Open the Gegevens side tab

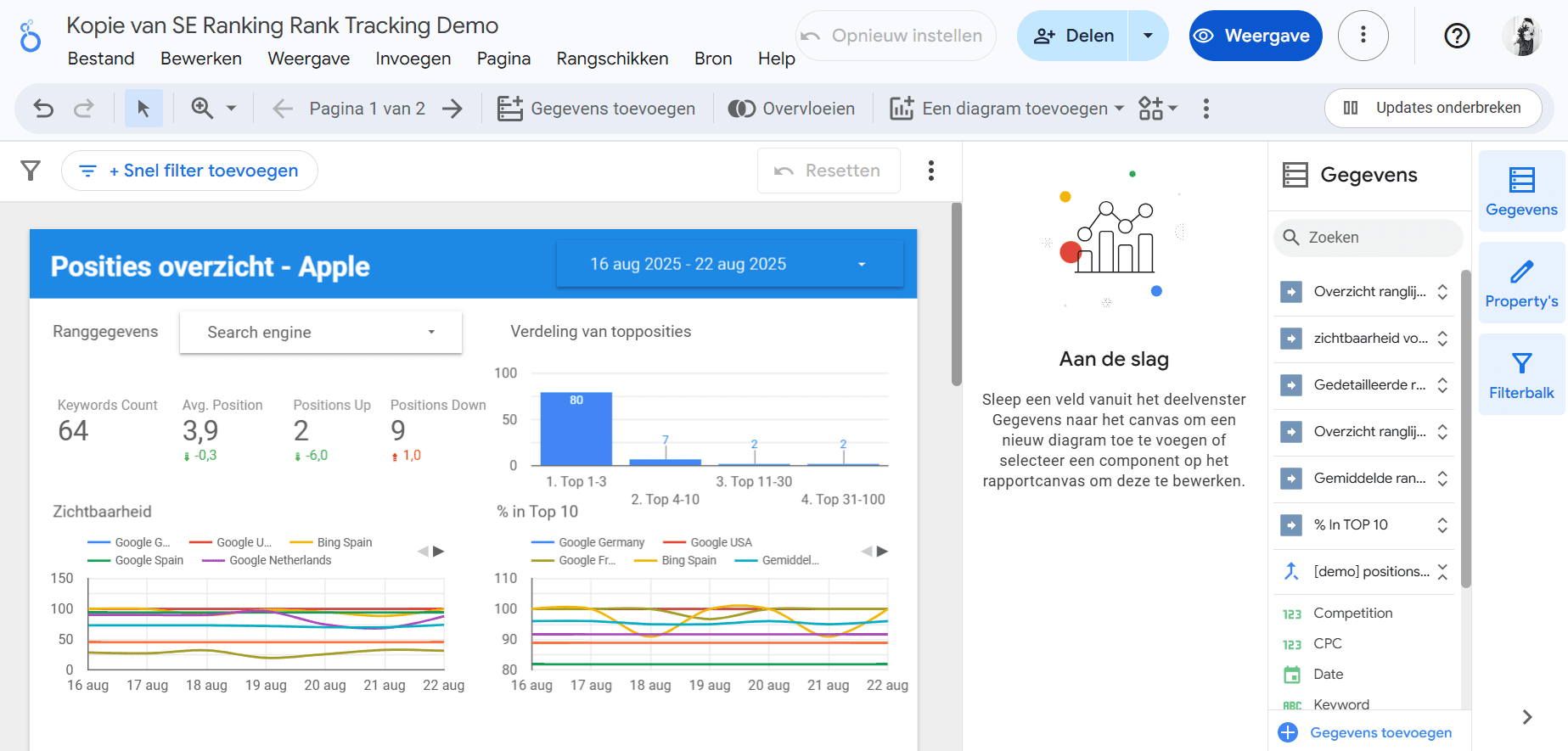click(1521, 192)
